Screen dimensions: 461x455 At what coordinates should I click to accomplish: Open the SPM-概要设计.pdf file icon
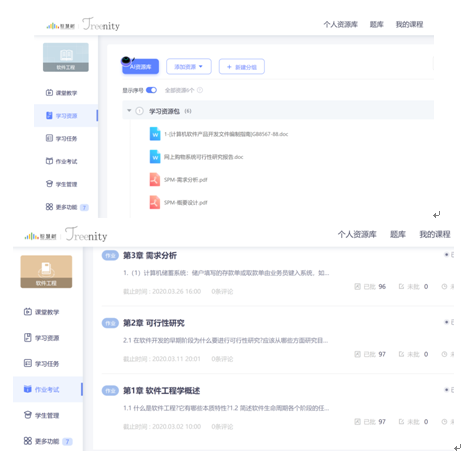coord(155,202)
